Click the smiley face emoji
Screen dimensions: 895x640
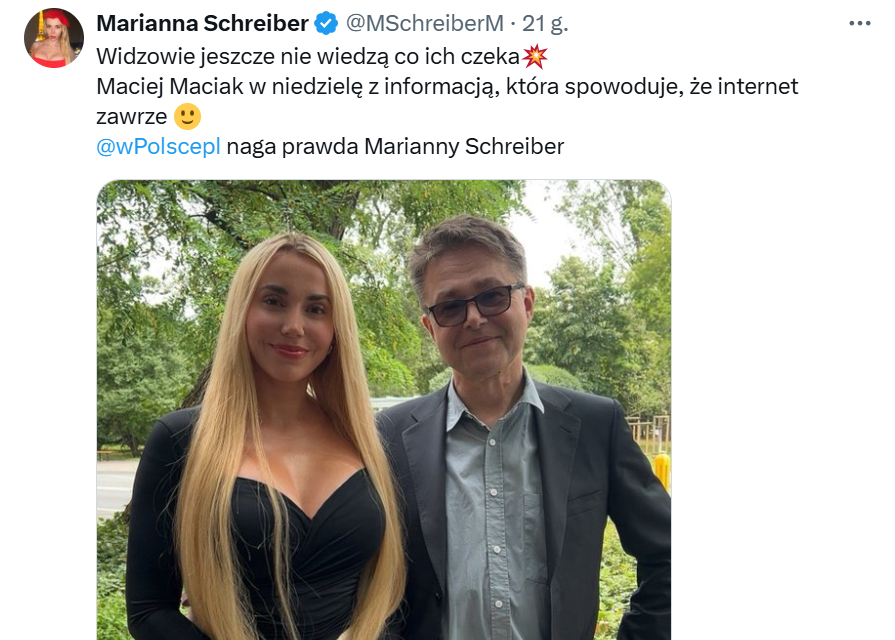click(187, 116)
